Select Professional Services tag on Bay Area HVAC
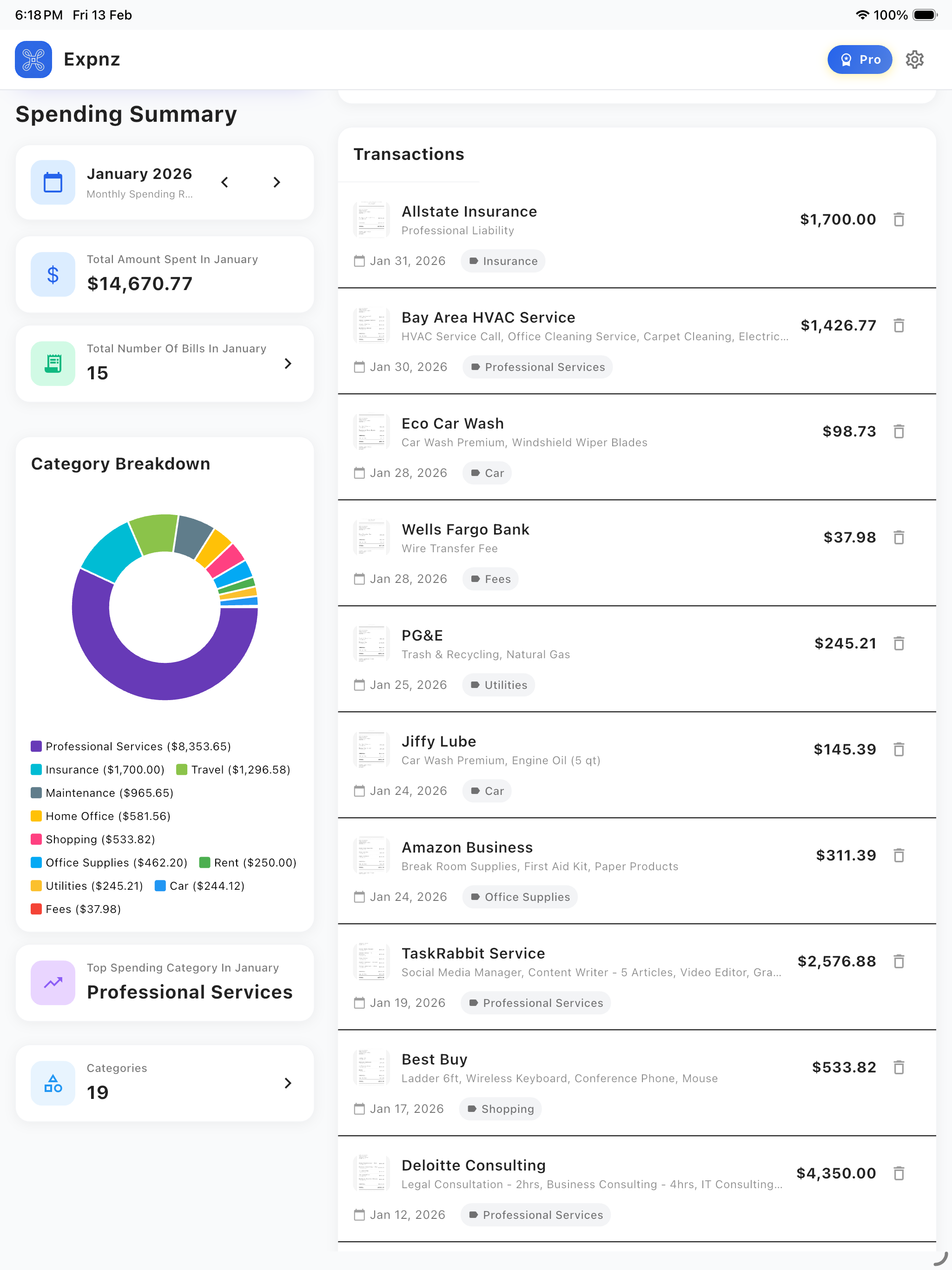 pos(537,367)
